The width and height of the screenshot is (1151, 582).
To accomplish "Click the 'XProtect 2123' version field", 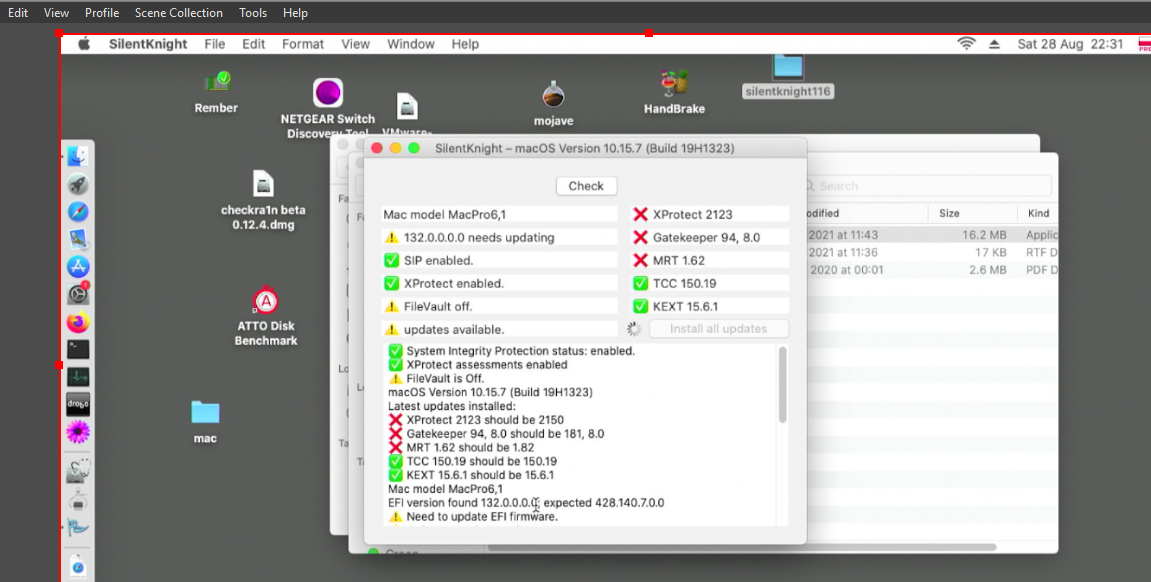I will coord(710,214).
